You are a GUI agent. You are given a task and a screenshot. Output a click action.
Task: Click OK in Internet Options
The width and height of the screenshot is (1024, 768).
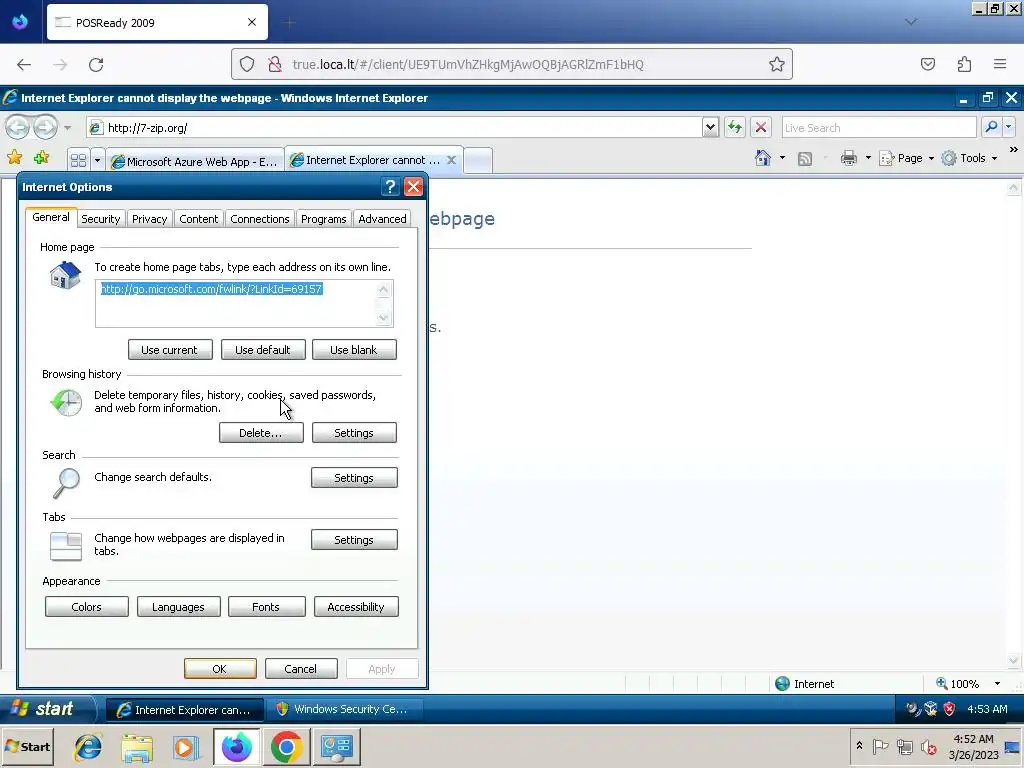point(220,669)
